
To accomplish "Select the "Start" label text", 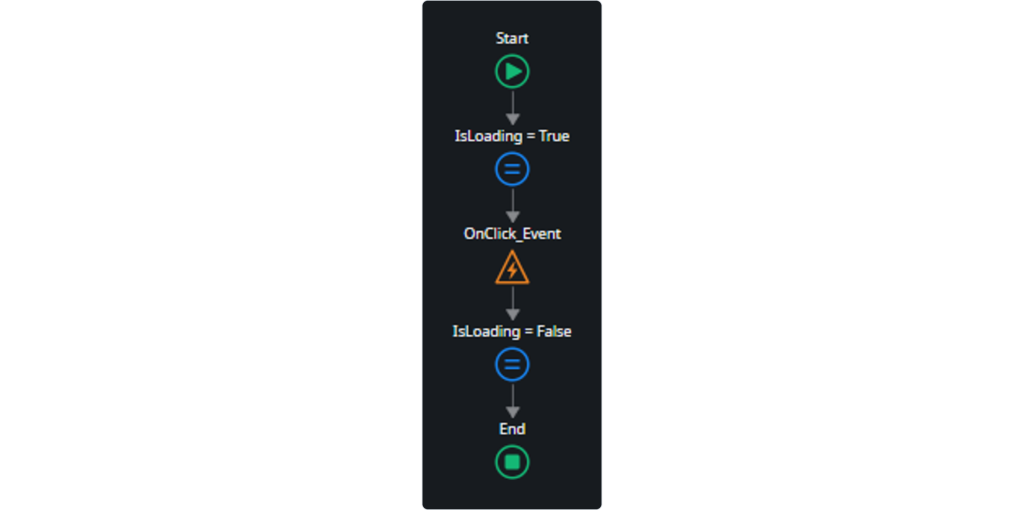I will (x=512, y=39).
